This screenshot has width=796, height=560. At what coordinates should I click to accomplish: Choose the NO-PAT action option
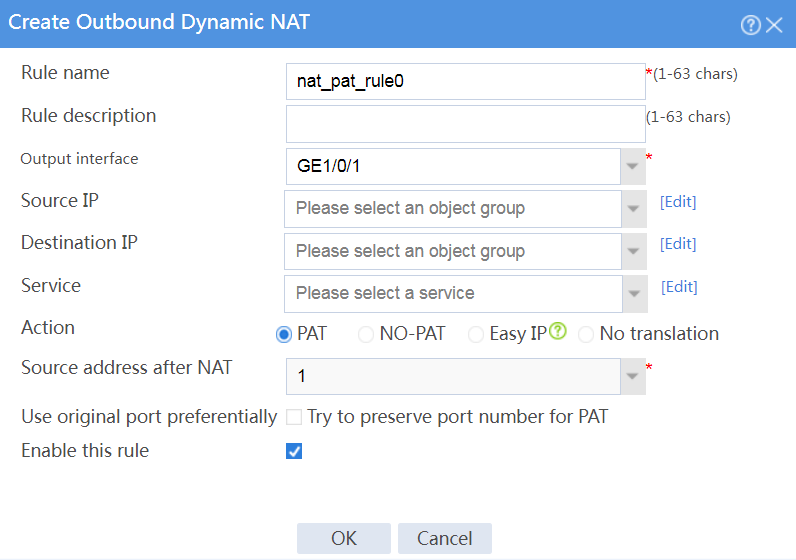(366, 335)
